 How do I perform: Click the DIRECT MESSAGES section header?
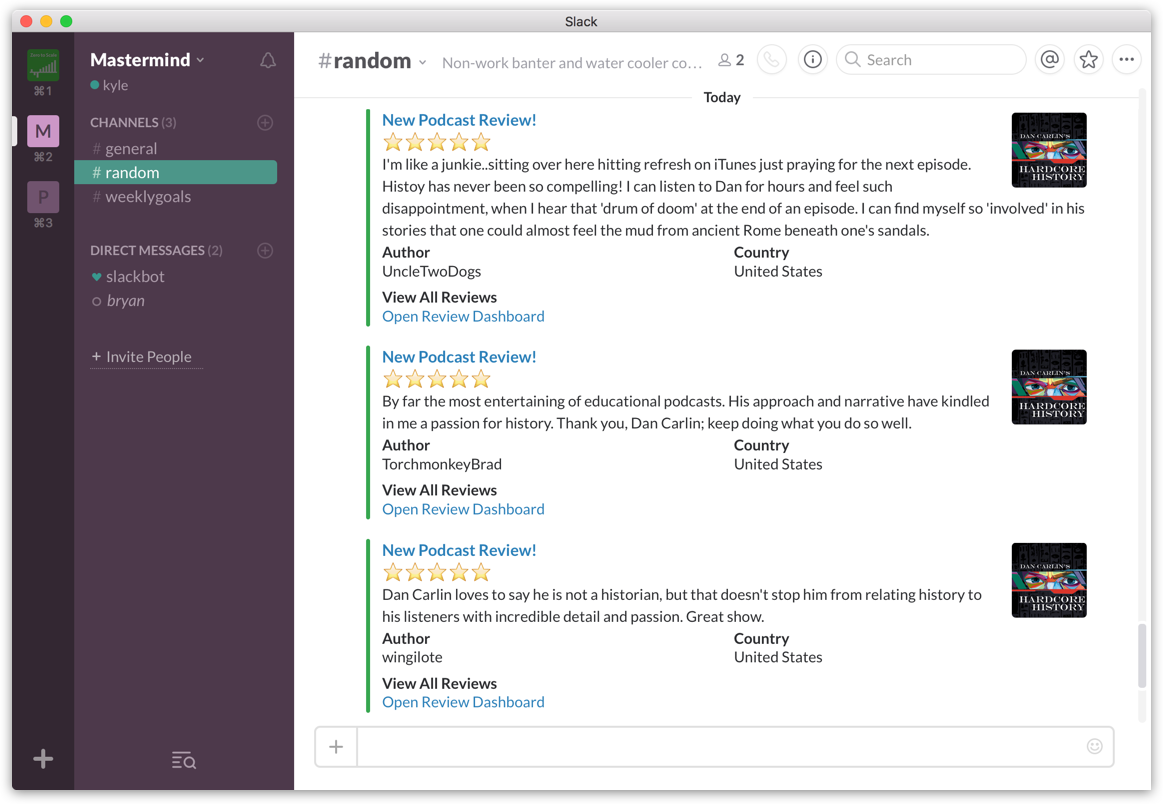(x=156, y=251)
